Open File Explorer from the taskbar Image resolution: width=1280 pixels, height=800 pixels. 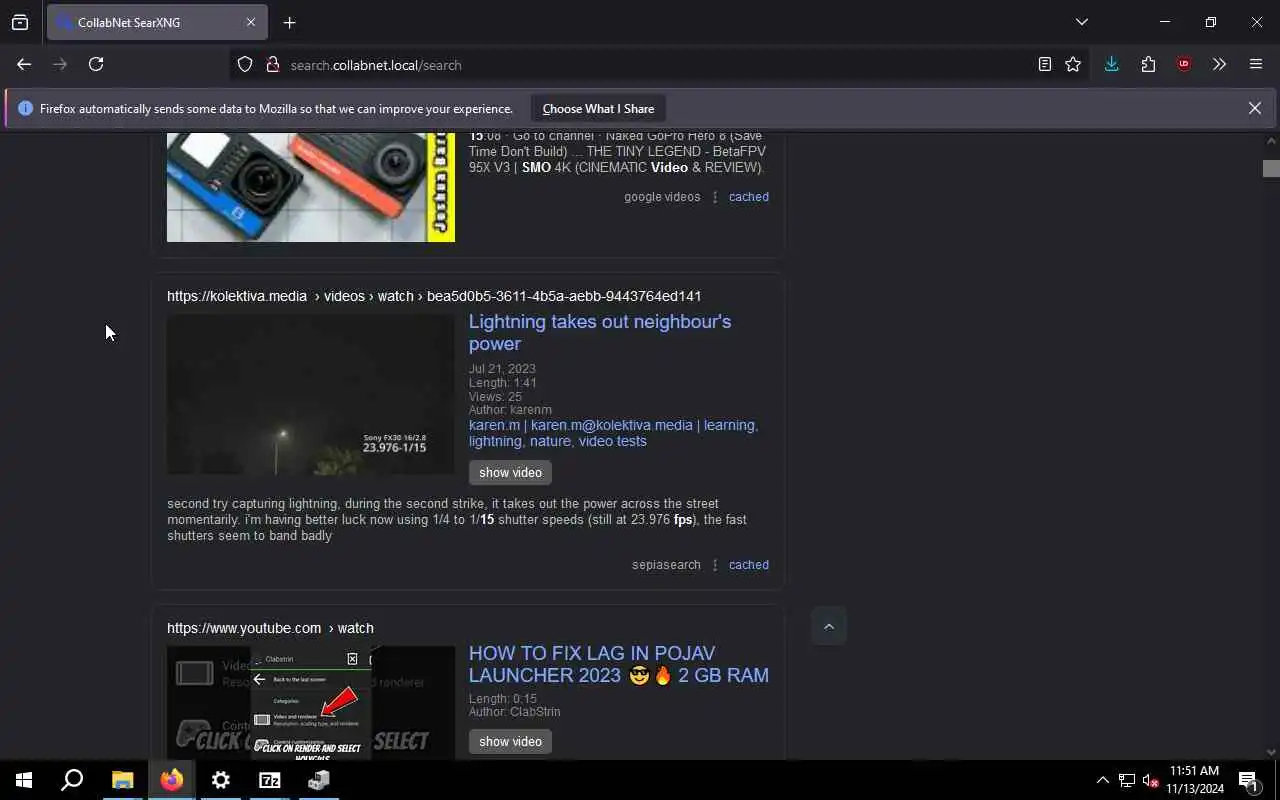(x=122, y=780)
